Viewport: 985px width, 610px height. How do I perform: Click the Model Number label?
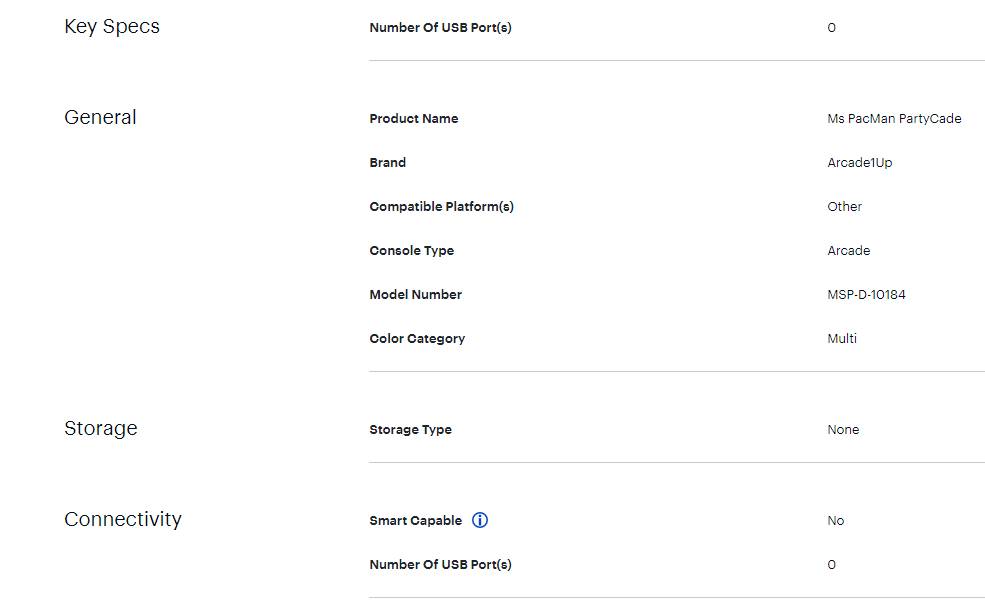(415, 295)
